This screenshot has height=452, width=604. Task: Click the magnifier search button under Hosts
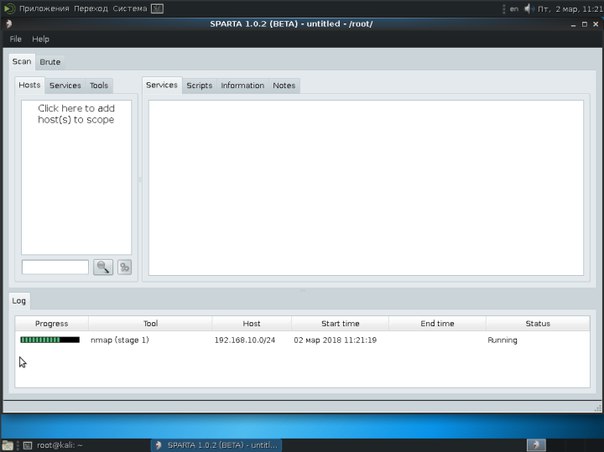click(103, 267)
